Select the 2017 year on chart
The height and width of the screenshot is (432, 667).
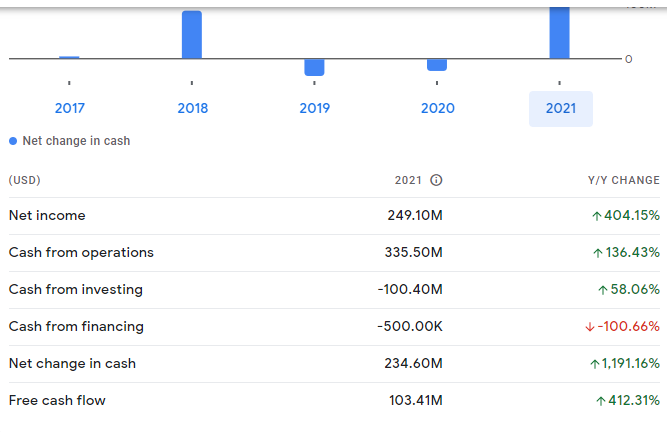coord(70,108)
